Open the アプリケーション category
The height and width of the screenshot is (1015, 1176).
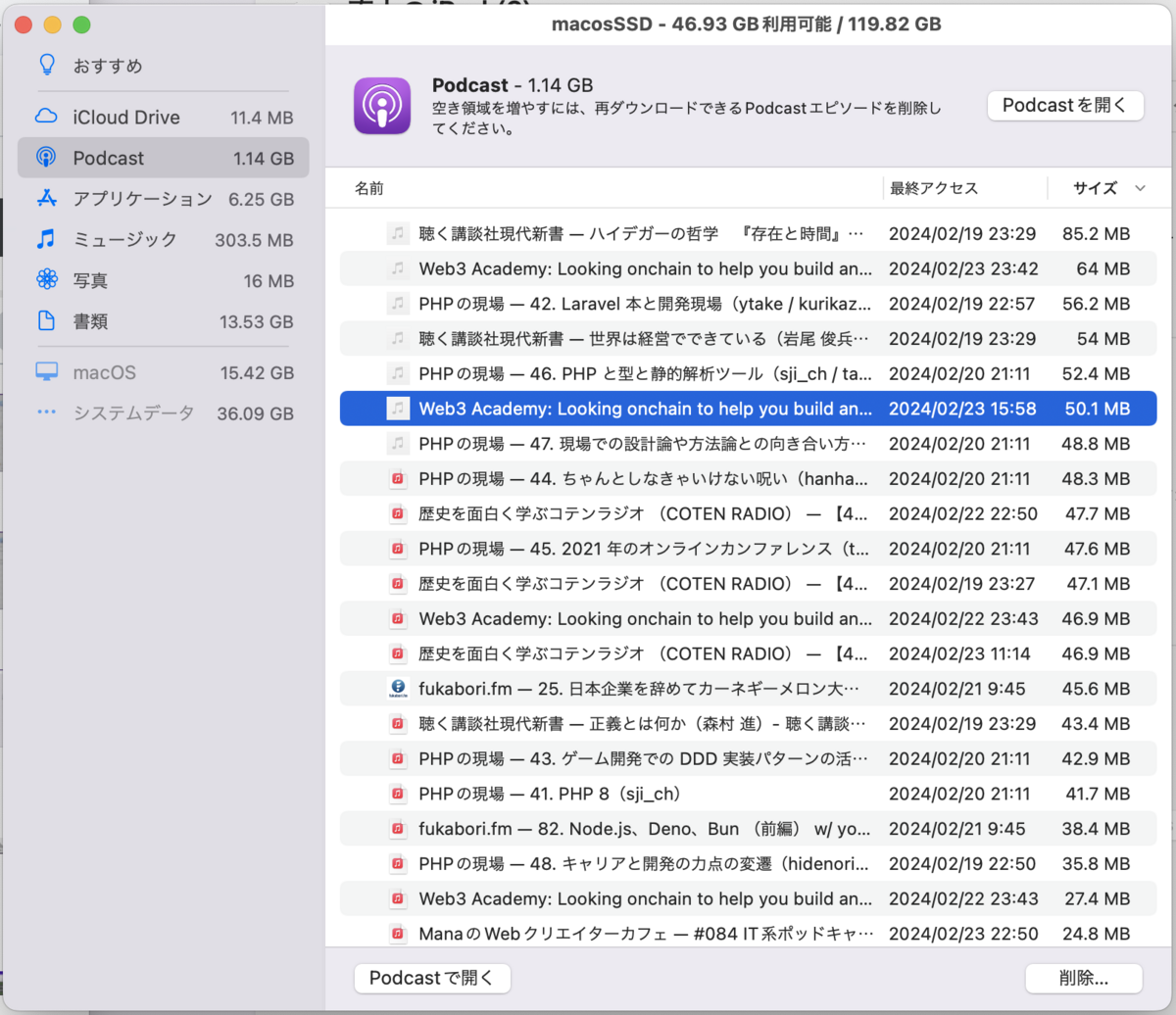pos(163,199)
